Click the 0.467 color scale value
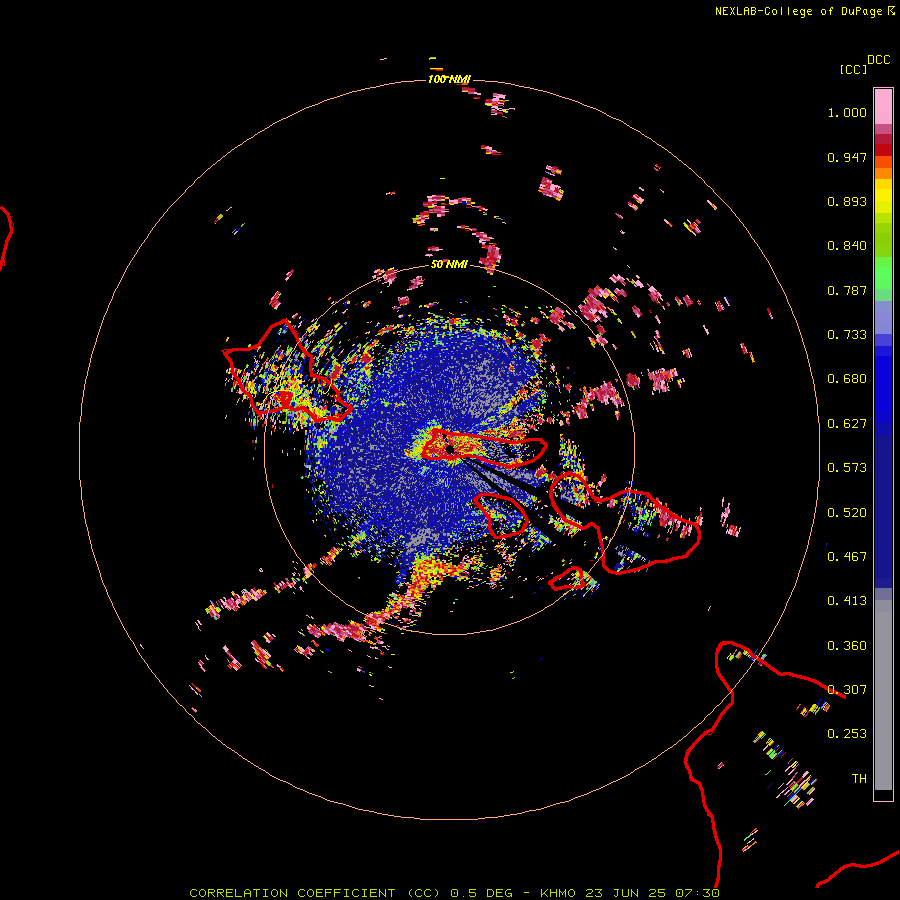The width and height of the screenshot is (900, 900). pos(847,557)
